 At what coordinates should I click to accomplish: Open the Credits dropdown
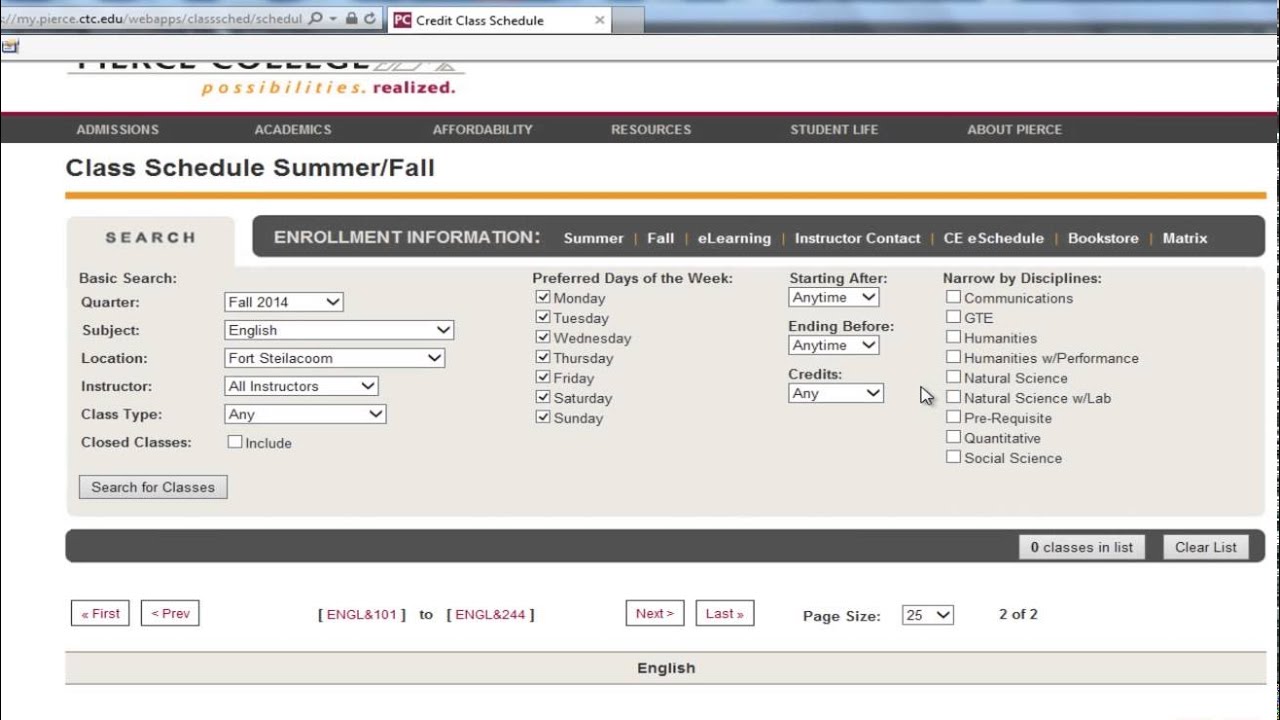(x=836, y=393)
